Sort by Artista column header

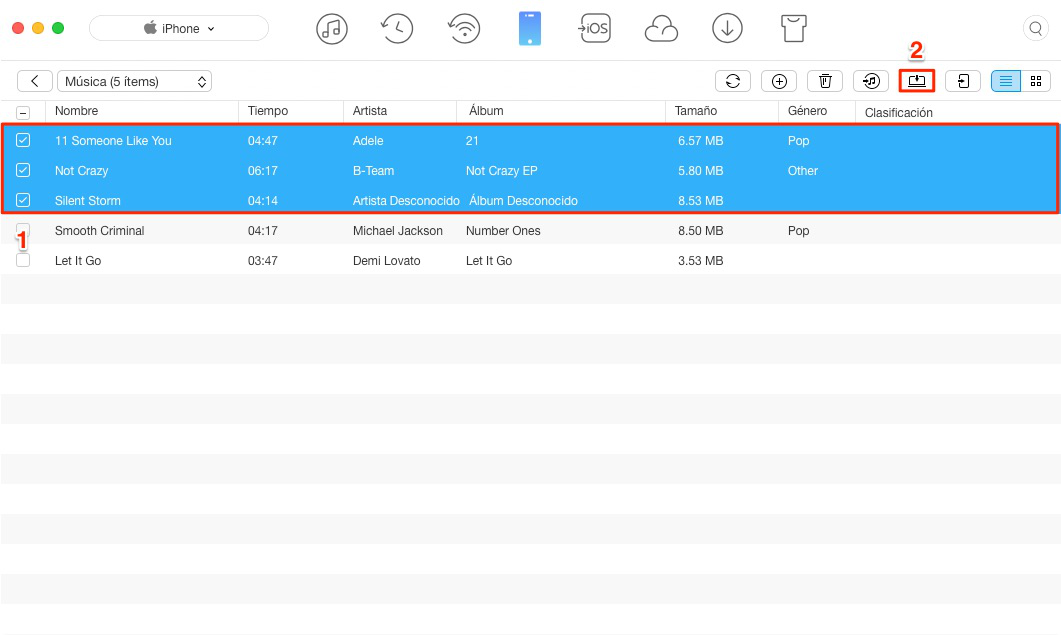point(369,111)
